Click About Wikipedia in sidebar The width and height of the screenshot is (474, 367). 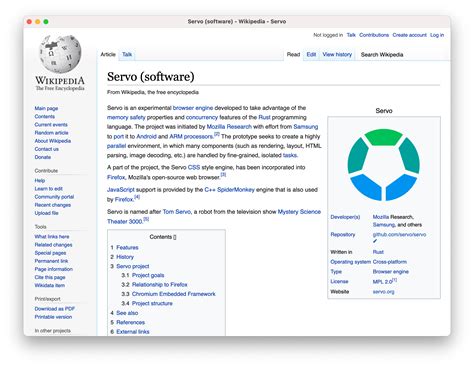tap(53, 141)
